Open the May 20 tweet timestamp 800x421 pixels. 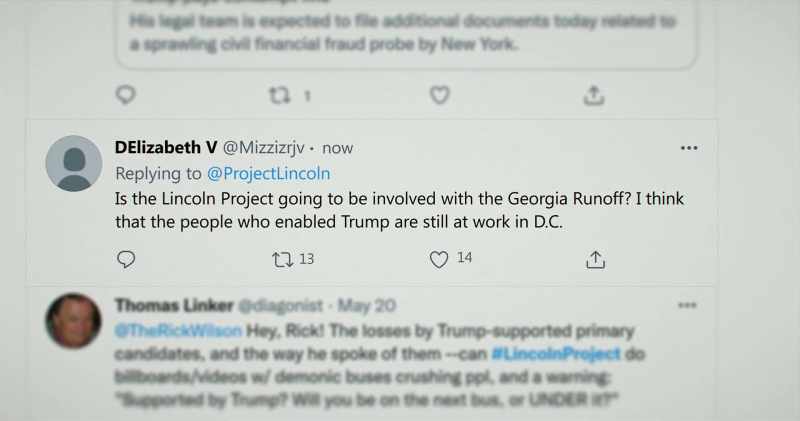click(367, 306)
